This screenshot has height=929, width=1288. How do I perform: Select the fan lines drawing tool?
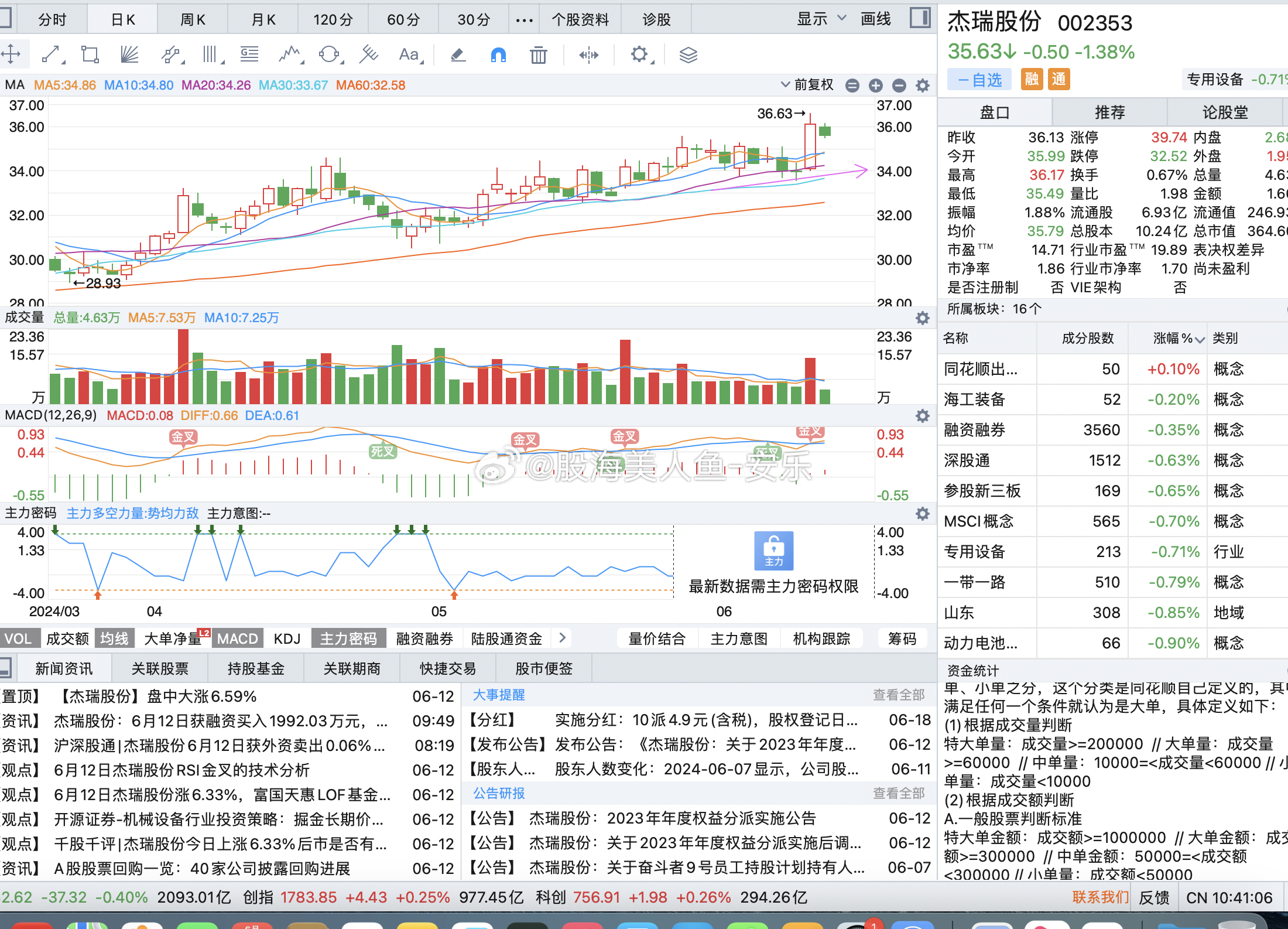[x=129, y=54]
